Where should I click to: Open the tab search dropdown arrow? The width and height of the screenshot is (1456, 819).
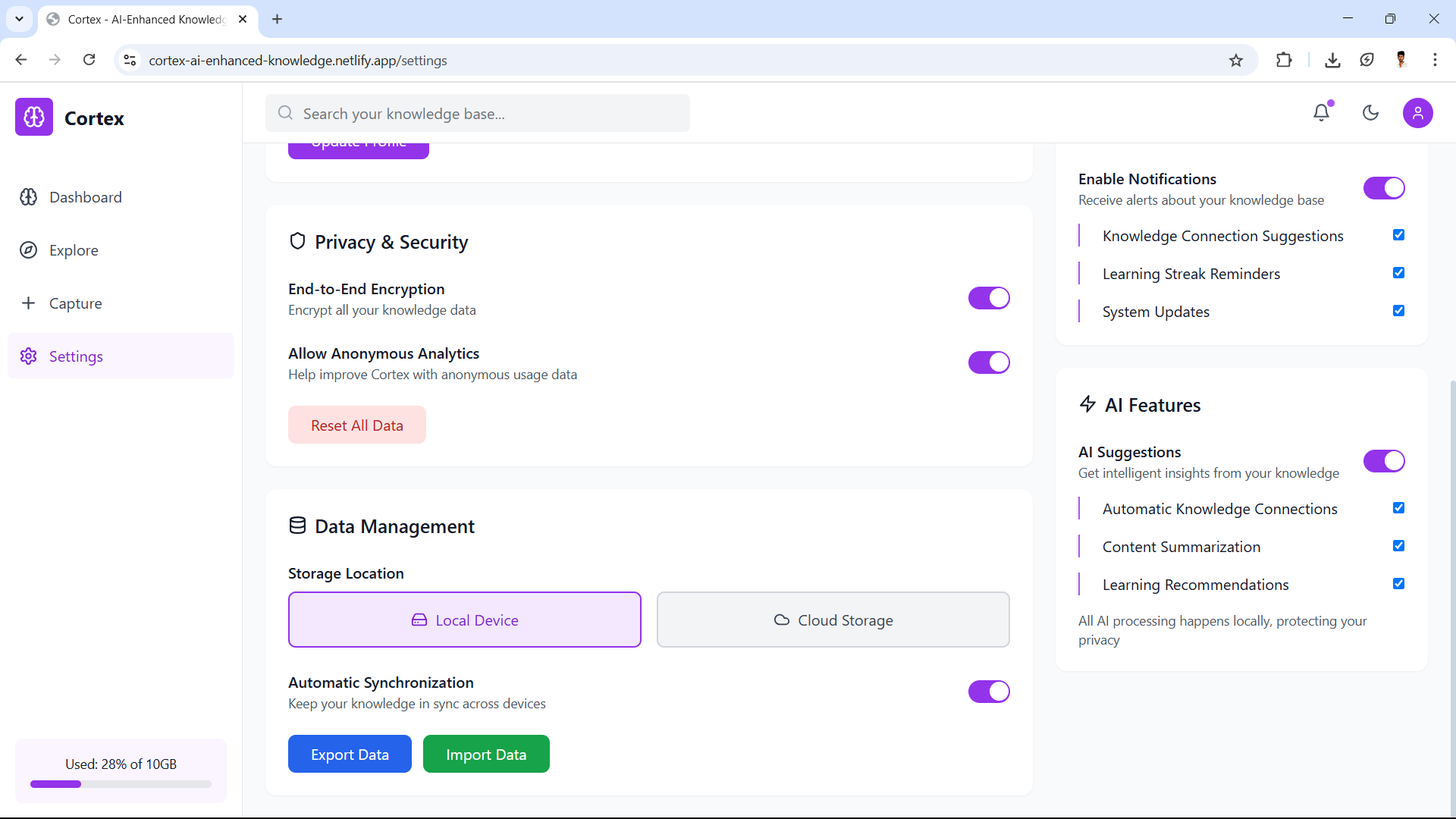pyautogui.click(x=19, y=19)
